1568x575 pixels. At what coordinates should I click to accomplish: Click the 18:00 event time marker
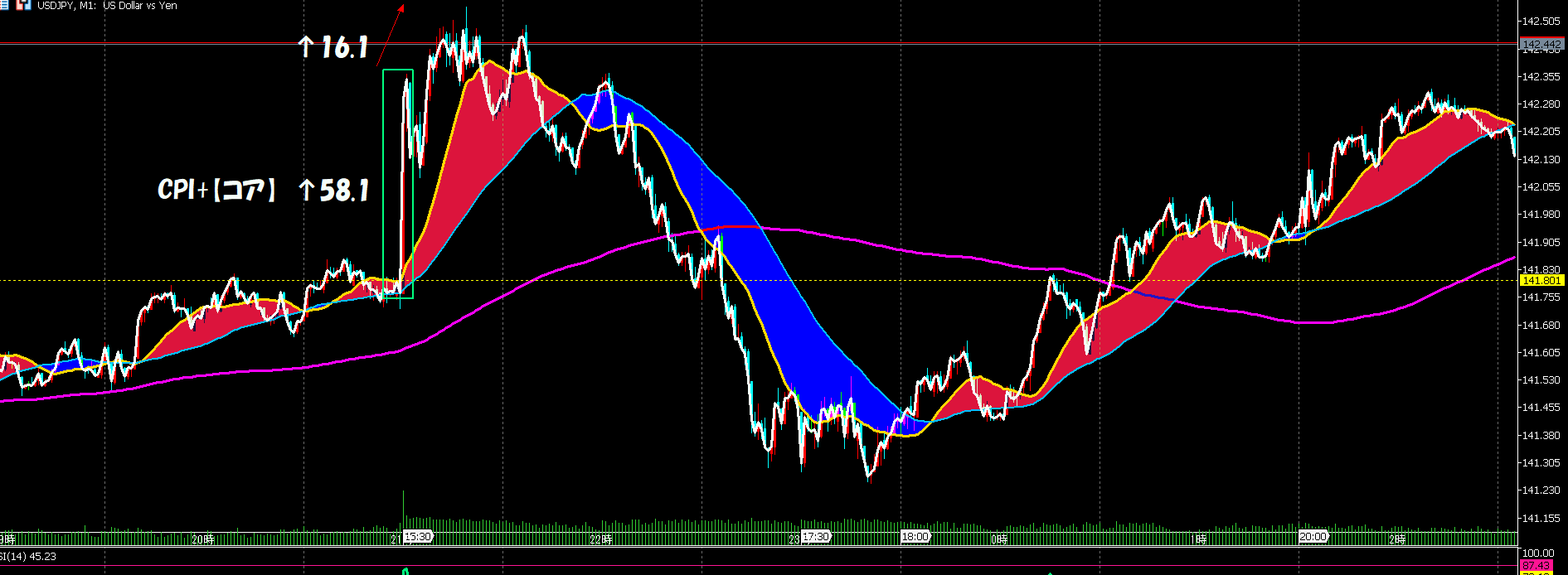915,537
